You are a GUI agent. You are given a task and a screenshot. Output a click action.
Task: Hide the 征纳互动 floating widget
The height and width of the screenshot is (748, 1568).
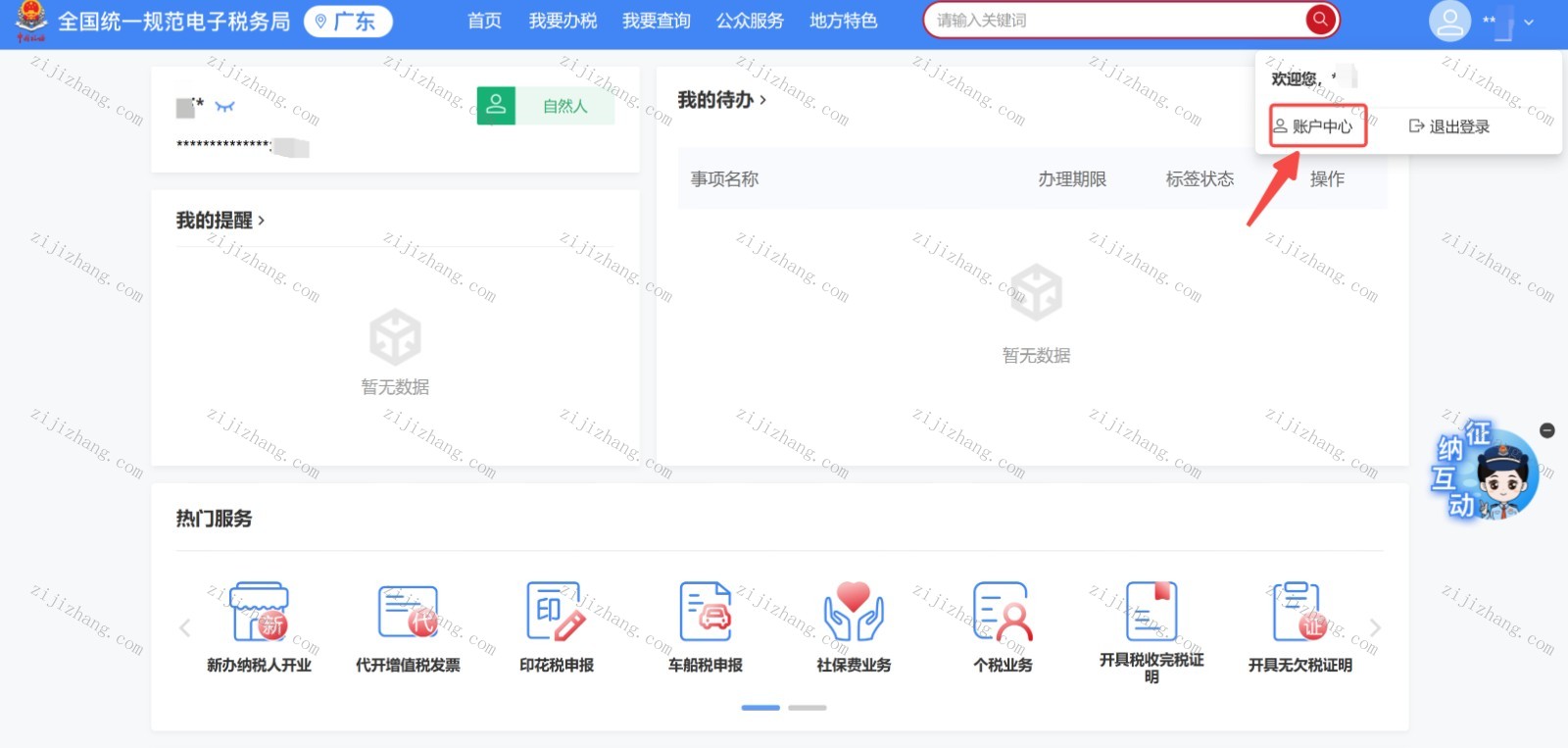coord(1547,430)
